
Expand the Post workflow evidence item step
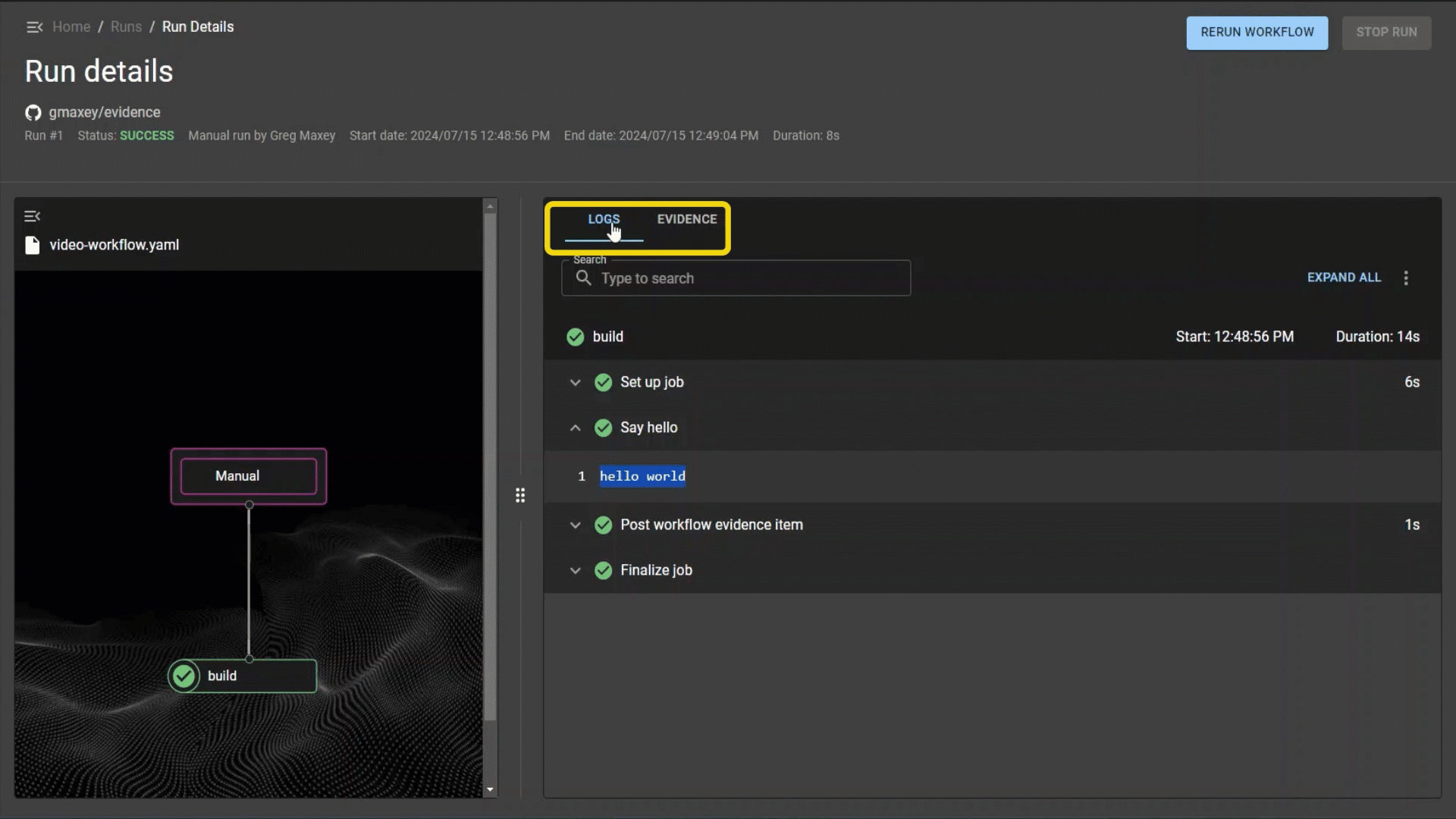pyautogui.click(x=576, y=525)
